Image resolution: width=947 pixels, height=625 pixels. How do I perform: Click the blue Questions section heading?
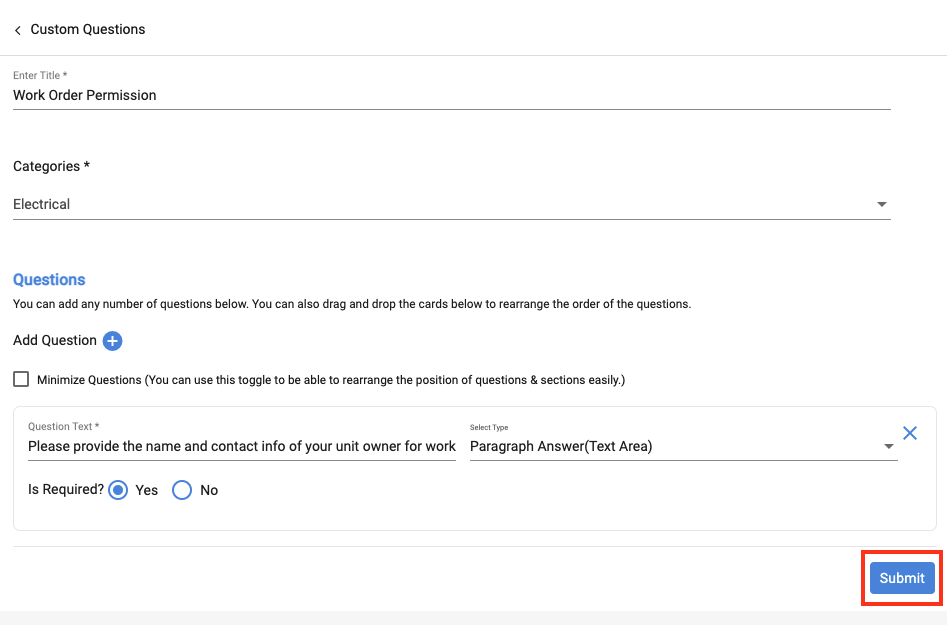click(49, 280)
